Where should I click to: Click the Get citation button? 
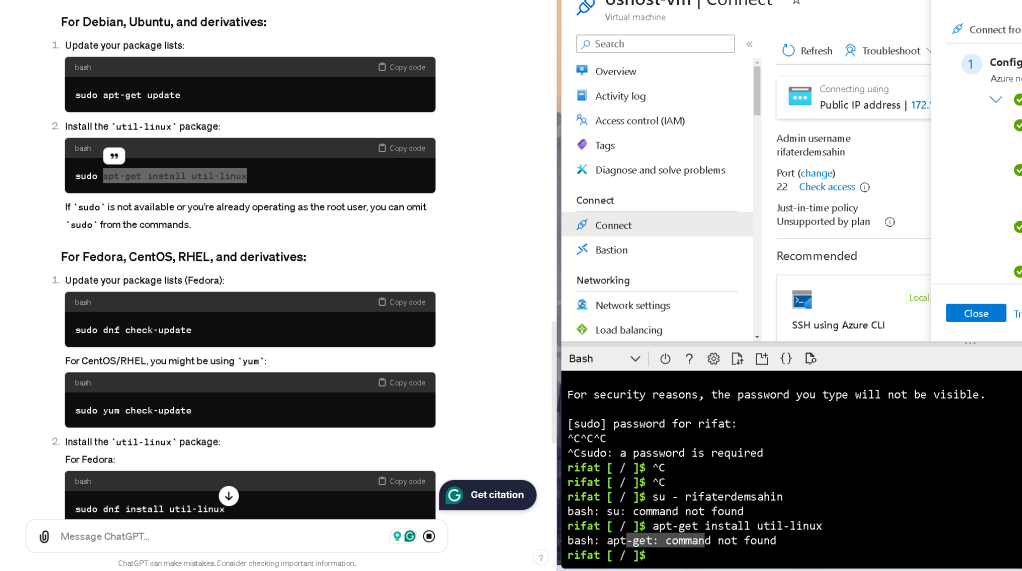(488, 495)
